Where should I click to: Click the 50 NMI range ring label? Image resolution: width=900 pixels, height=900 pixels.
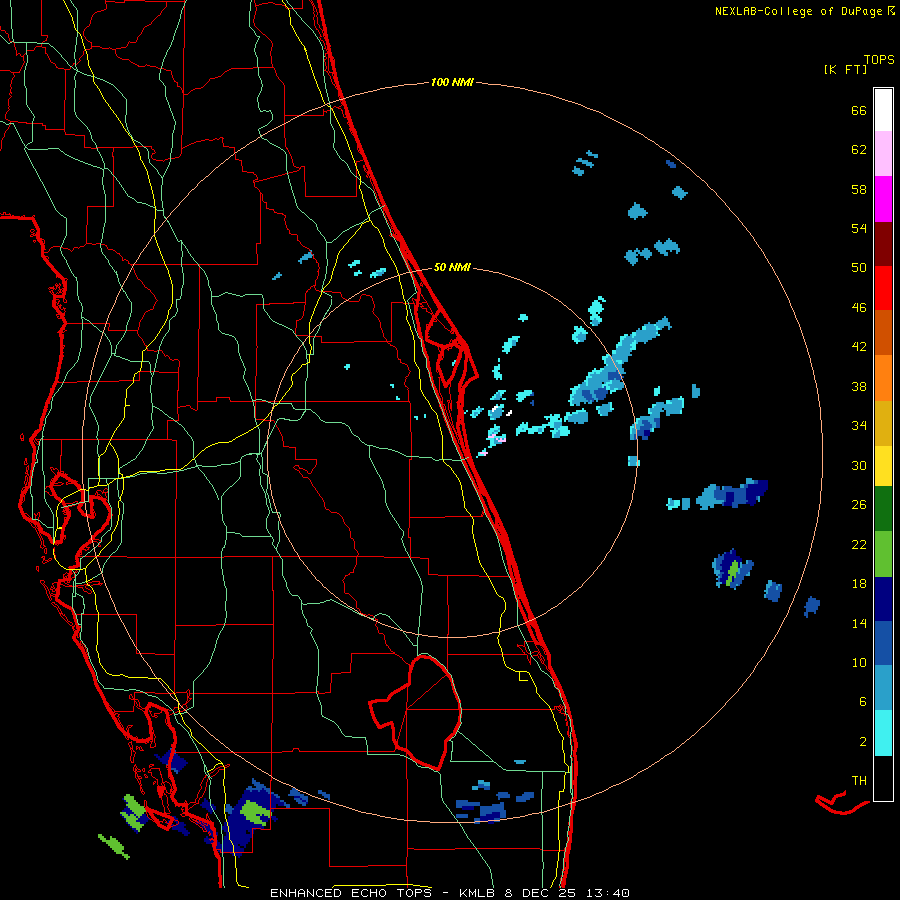[x=452, y=267]
